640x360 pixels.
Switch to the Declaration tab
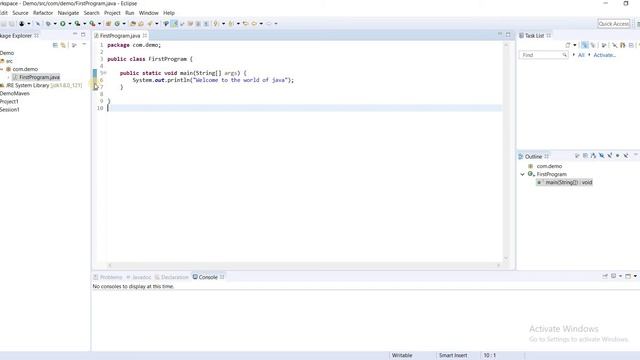pos(171,277)
